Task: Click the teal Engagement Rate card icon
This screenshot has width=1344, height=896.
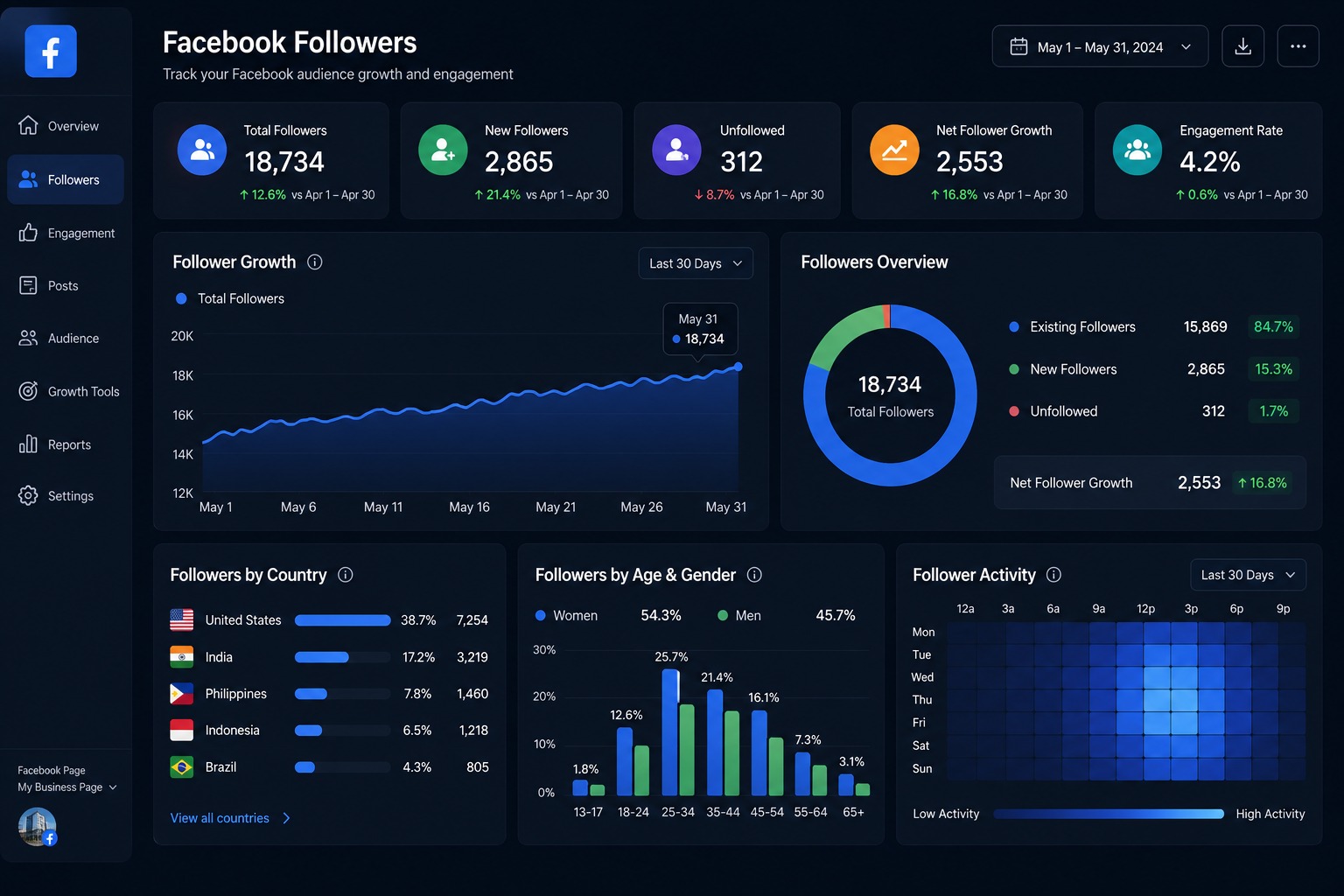Action: [1137, 150]
